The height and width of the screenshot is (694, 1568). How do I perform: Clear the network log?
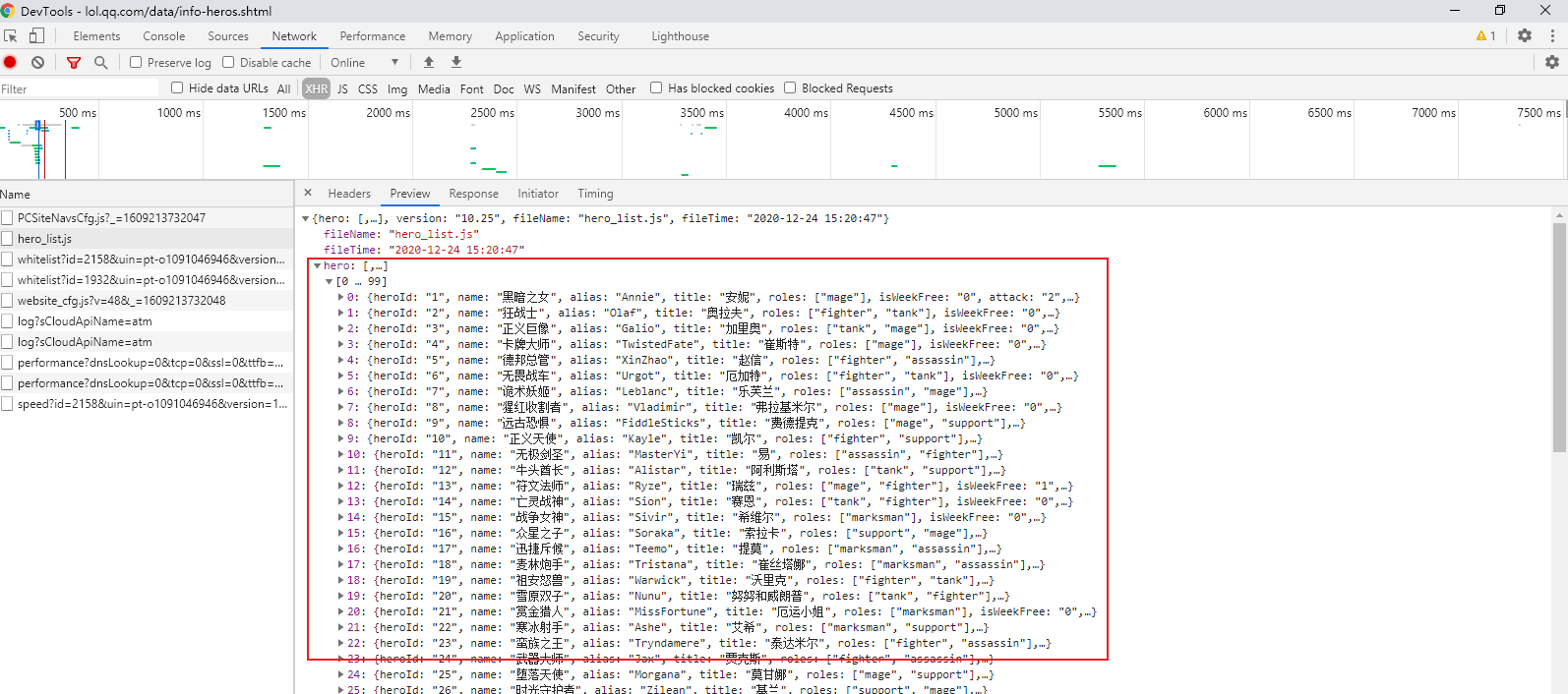37,62
